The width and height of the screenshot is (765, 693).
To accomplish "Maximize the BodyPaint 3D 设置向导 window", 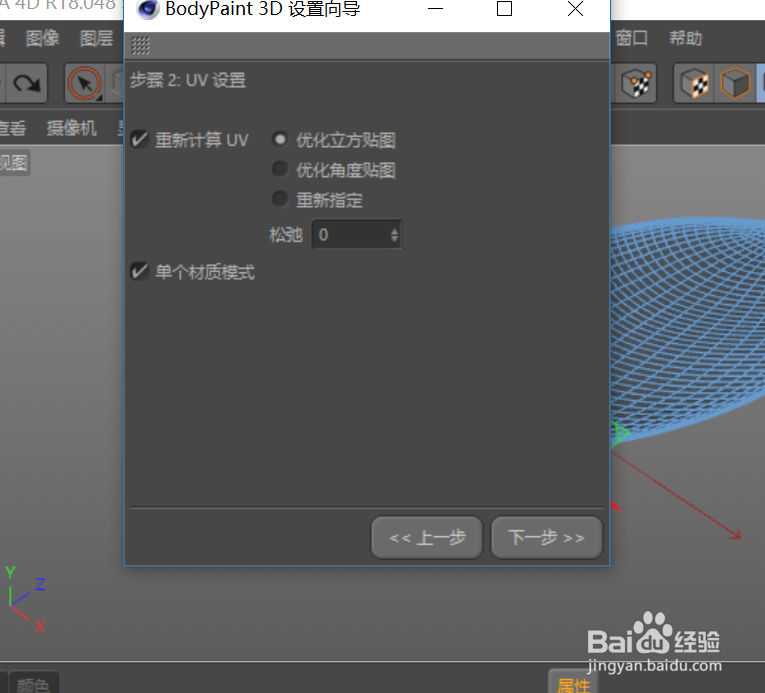I will pyautogui.click(x=504, y=9).
